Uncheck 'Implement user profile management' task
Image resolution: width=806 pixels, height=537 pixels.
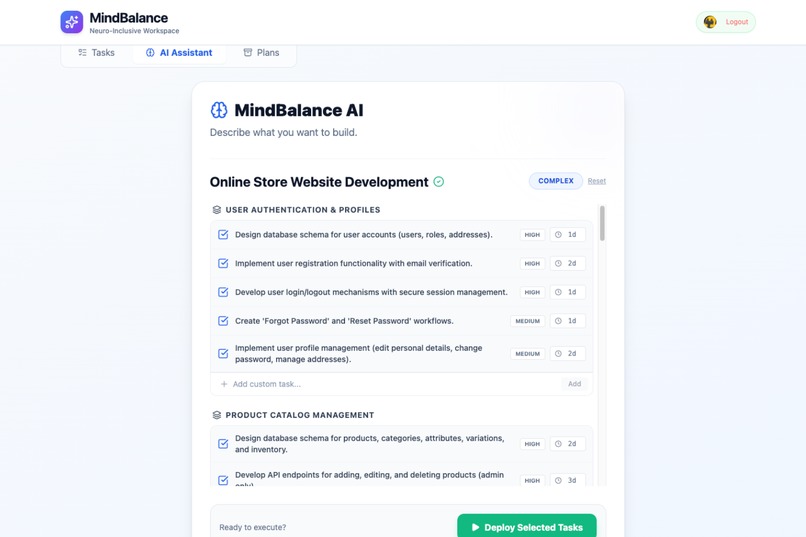tap(223, 354)
